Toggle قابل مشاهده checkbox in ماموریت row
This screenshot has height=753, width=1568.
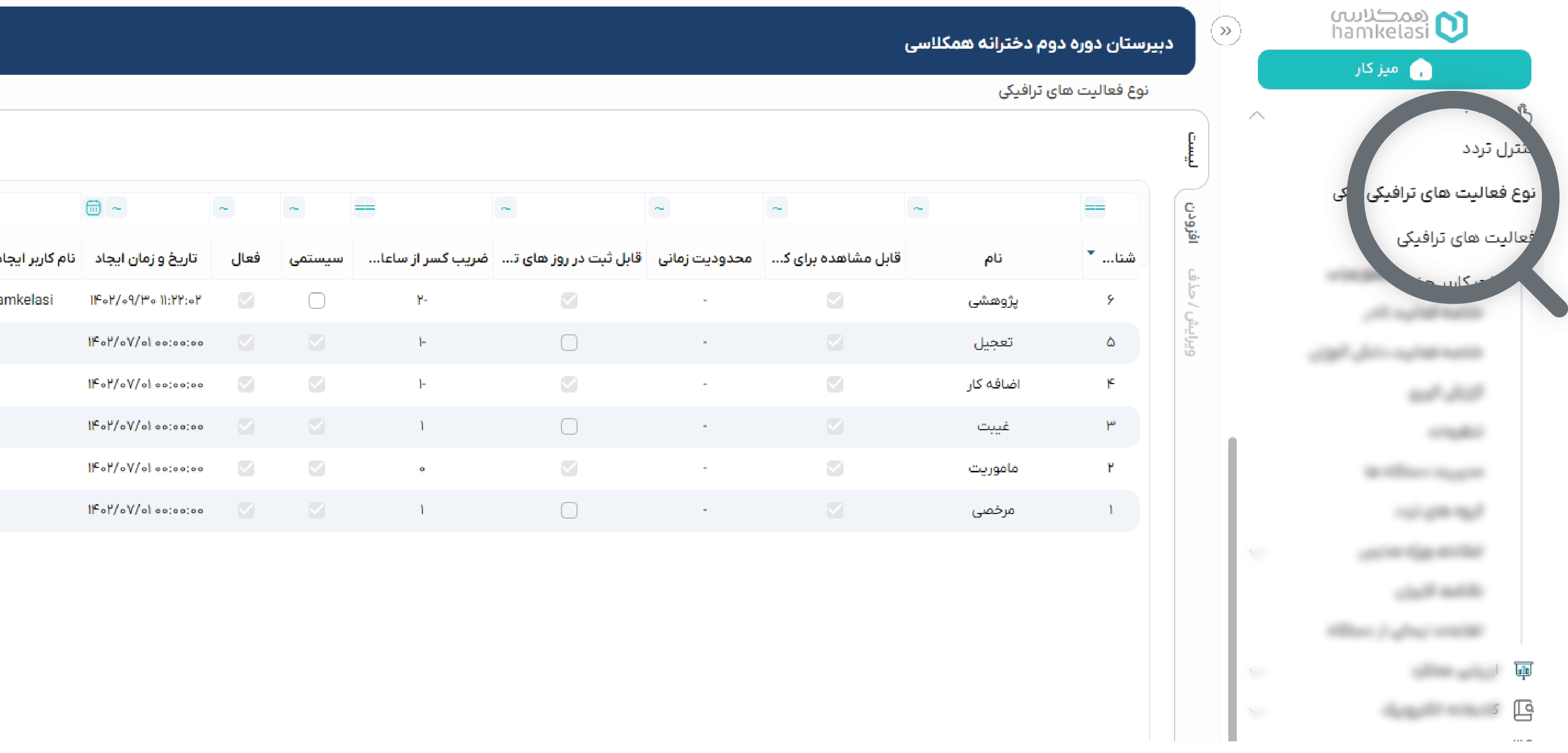(x=835, y=468)
